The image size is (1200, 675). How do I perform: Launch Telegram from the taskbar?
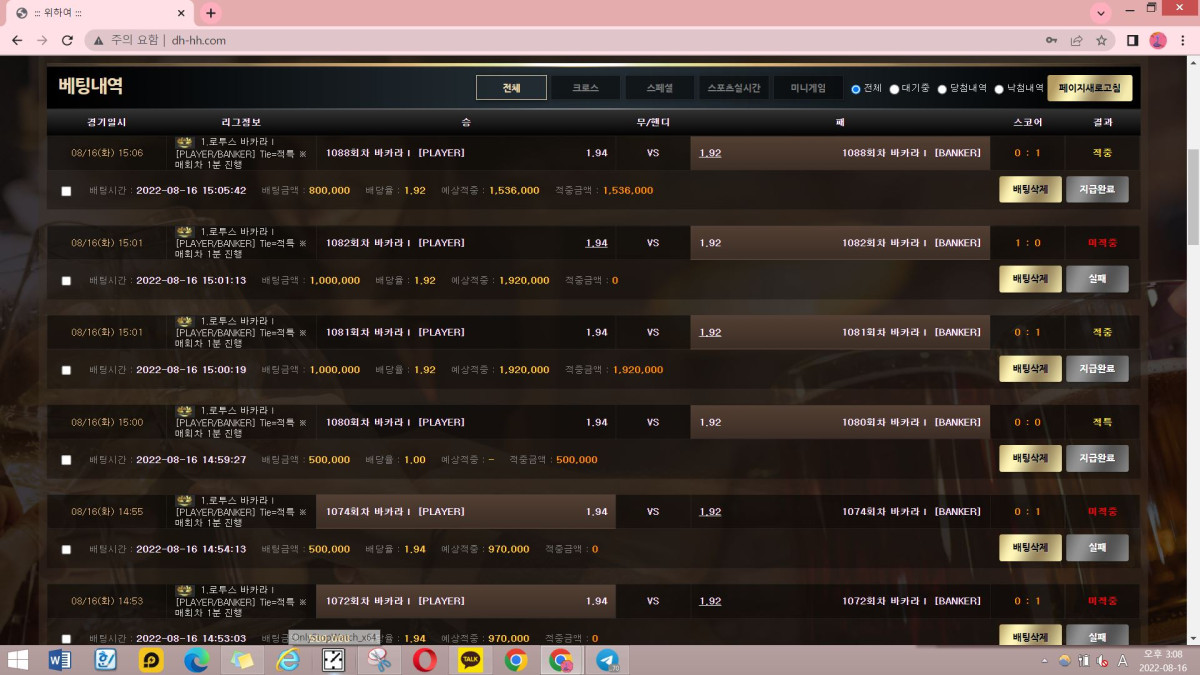pos(607,660)
